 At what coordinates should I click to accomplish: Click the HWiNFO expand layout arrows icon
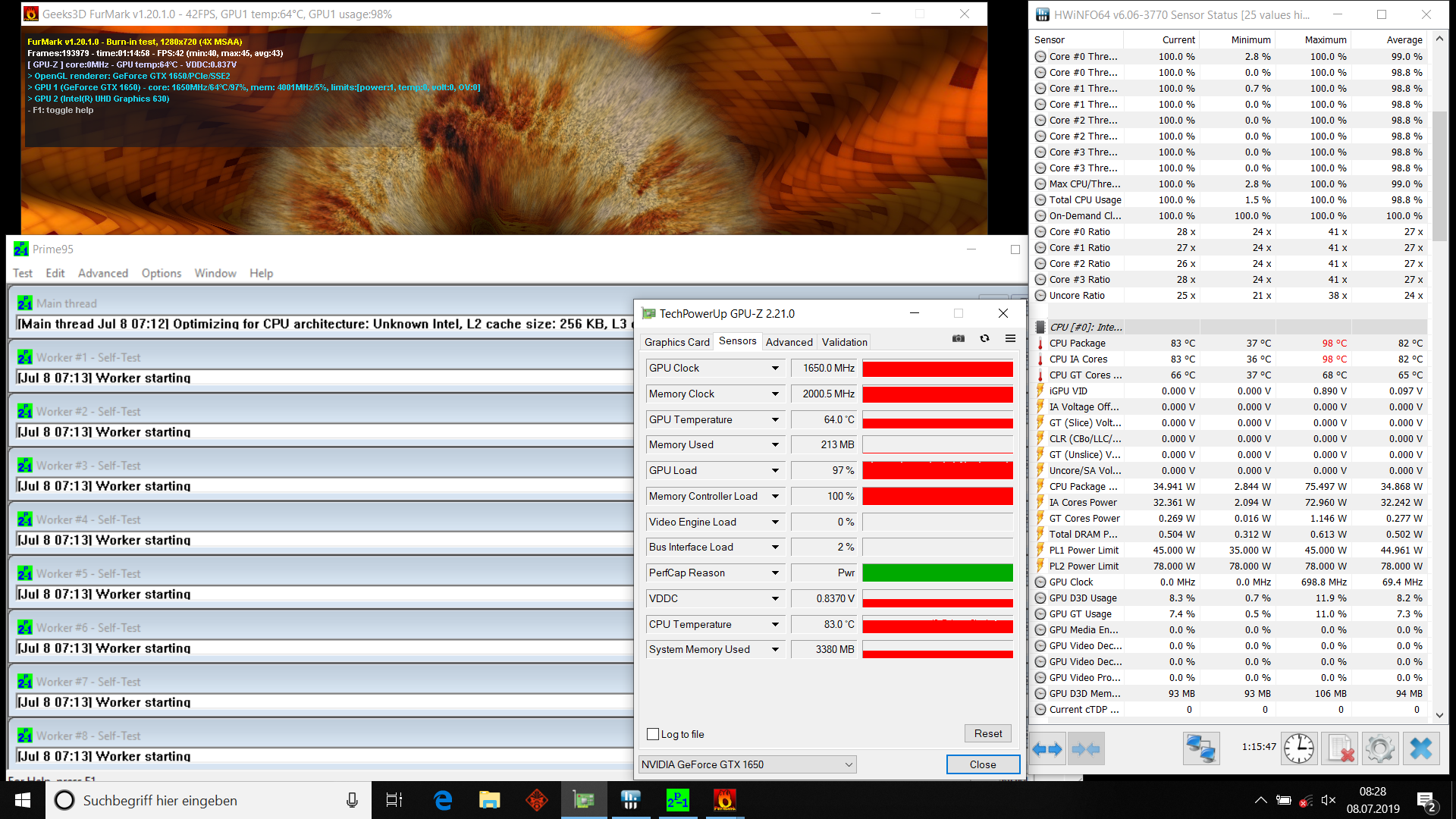[1047, 749]
